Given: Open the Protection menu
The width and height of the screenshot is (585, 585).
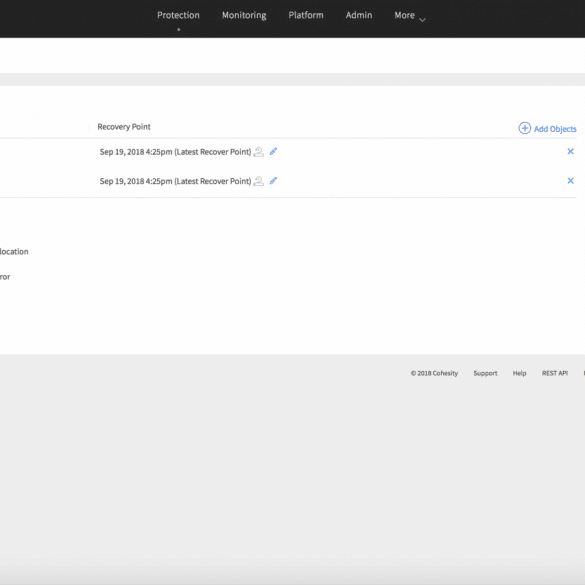Looking at the screenshot, I should (178, 15).
